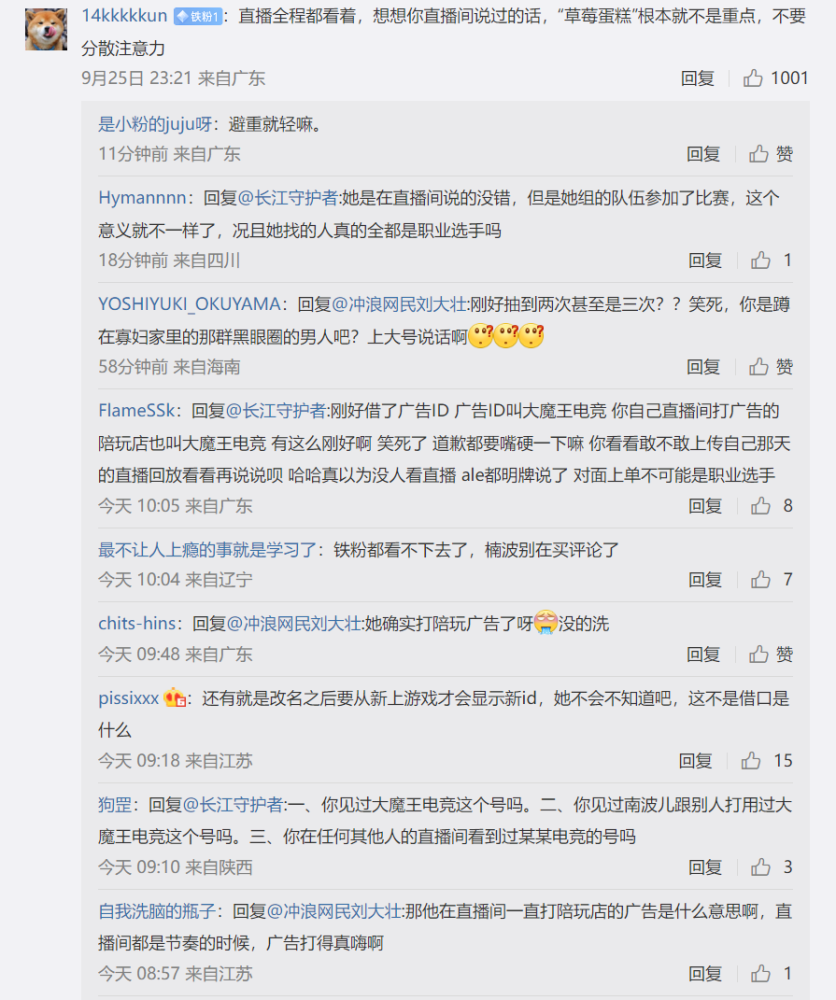Open Hymannnn's user profile

[142, 198]
